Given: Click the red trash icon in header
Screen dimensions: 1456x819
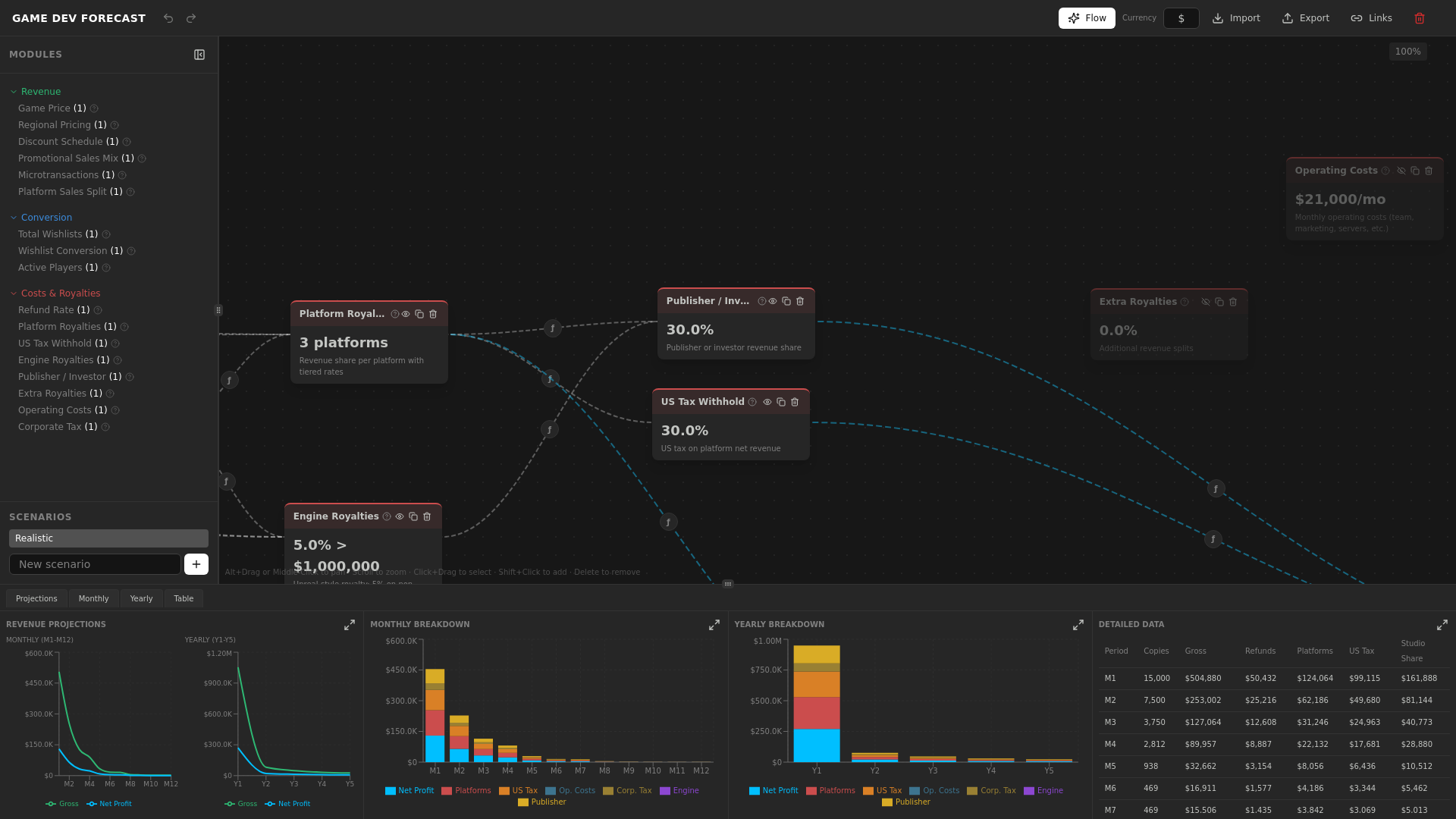Looking at the screenshot, I should 1420,18.
